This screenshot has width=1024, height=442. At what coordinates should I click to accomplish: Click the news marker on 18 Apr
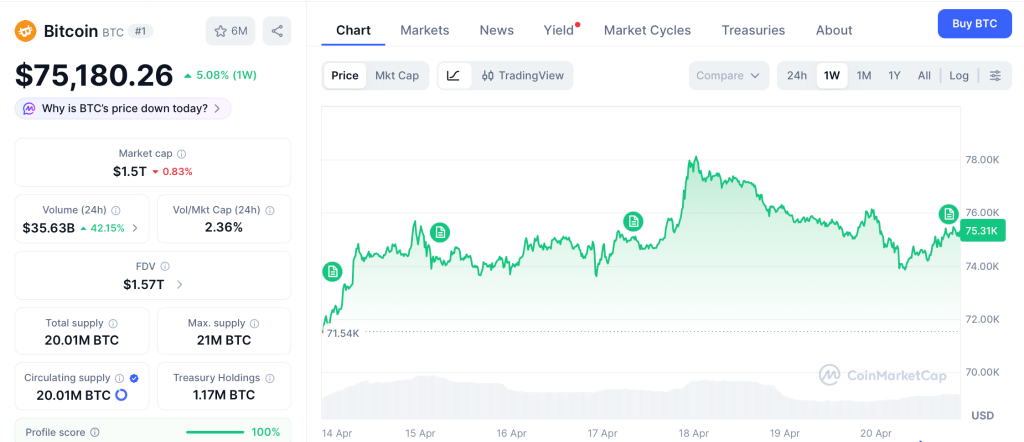632,221
